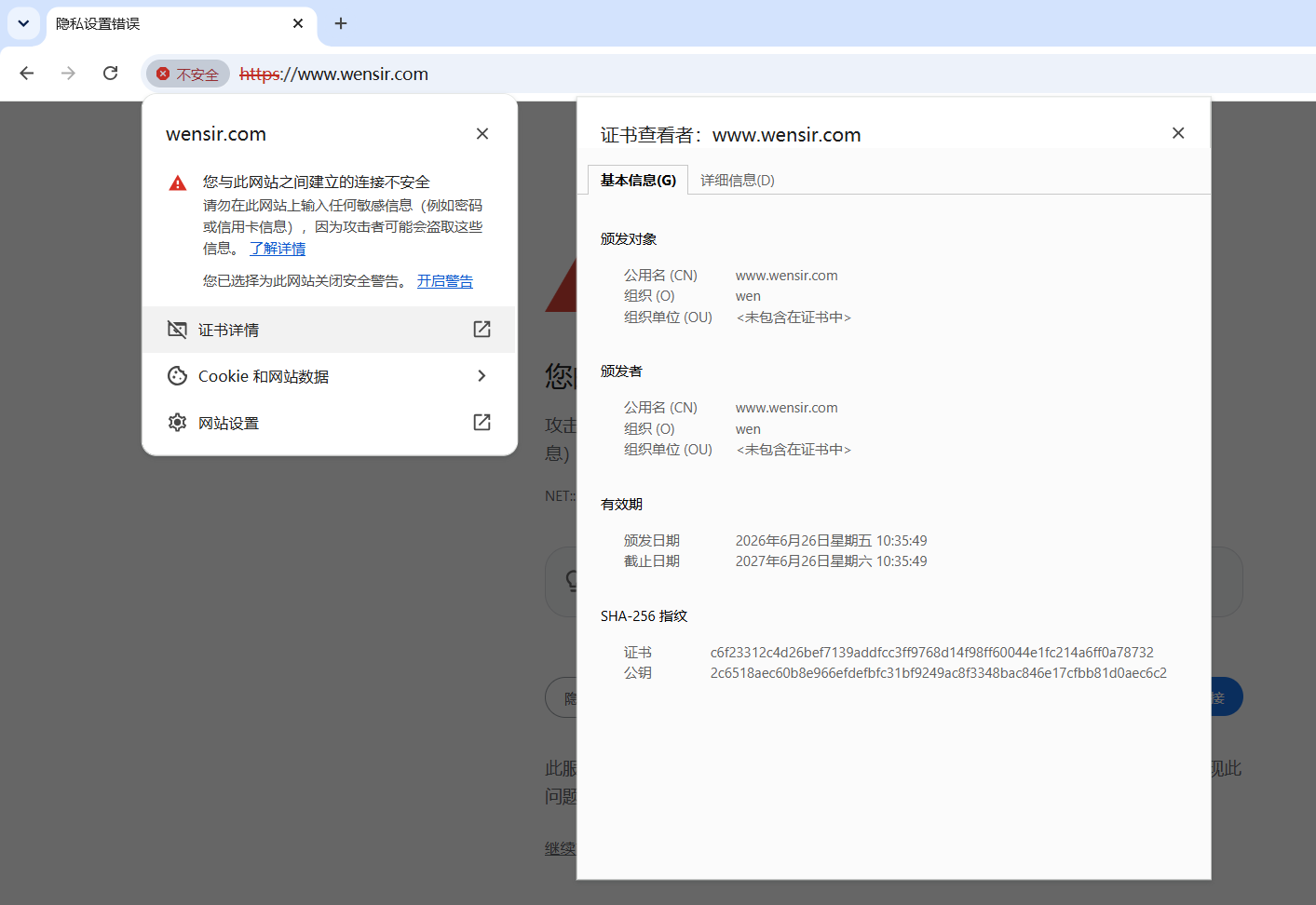Open the tab search dropdown arrow
Screen dimensions: 1316x905
[x=23, y=23]
